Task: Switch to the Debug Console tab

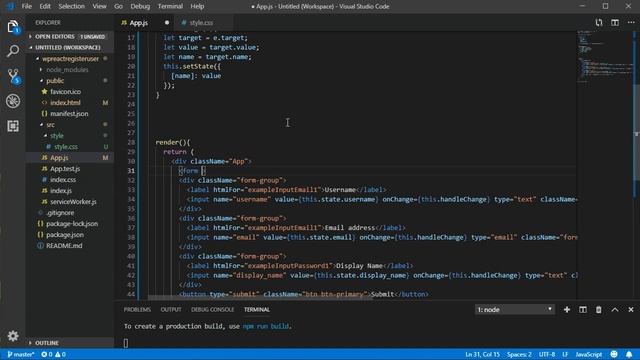Action: 213,310
